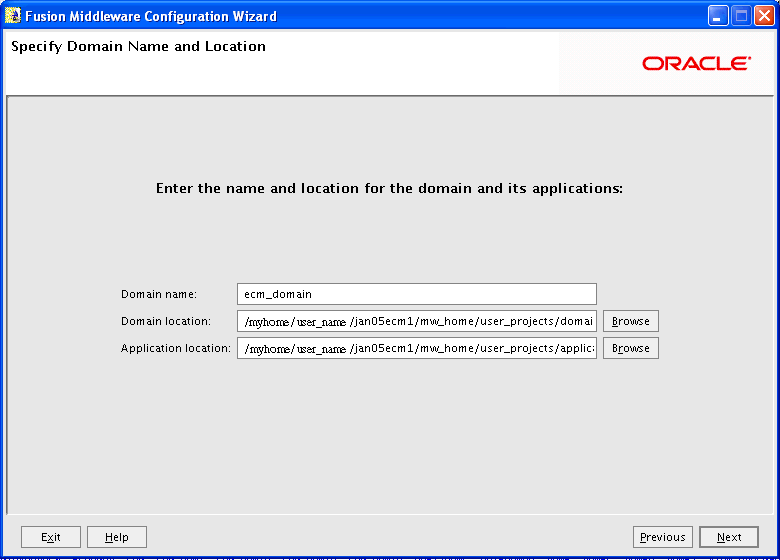Exit the Configuration Wizard

tap(51, 537)
